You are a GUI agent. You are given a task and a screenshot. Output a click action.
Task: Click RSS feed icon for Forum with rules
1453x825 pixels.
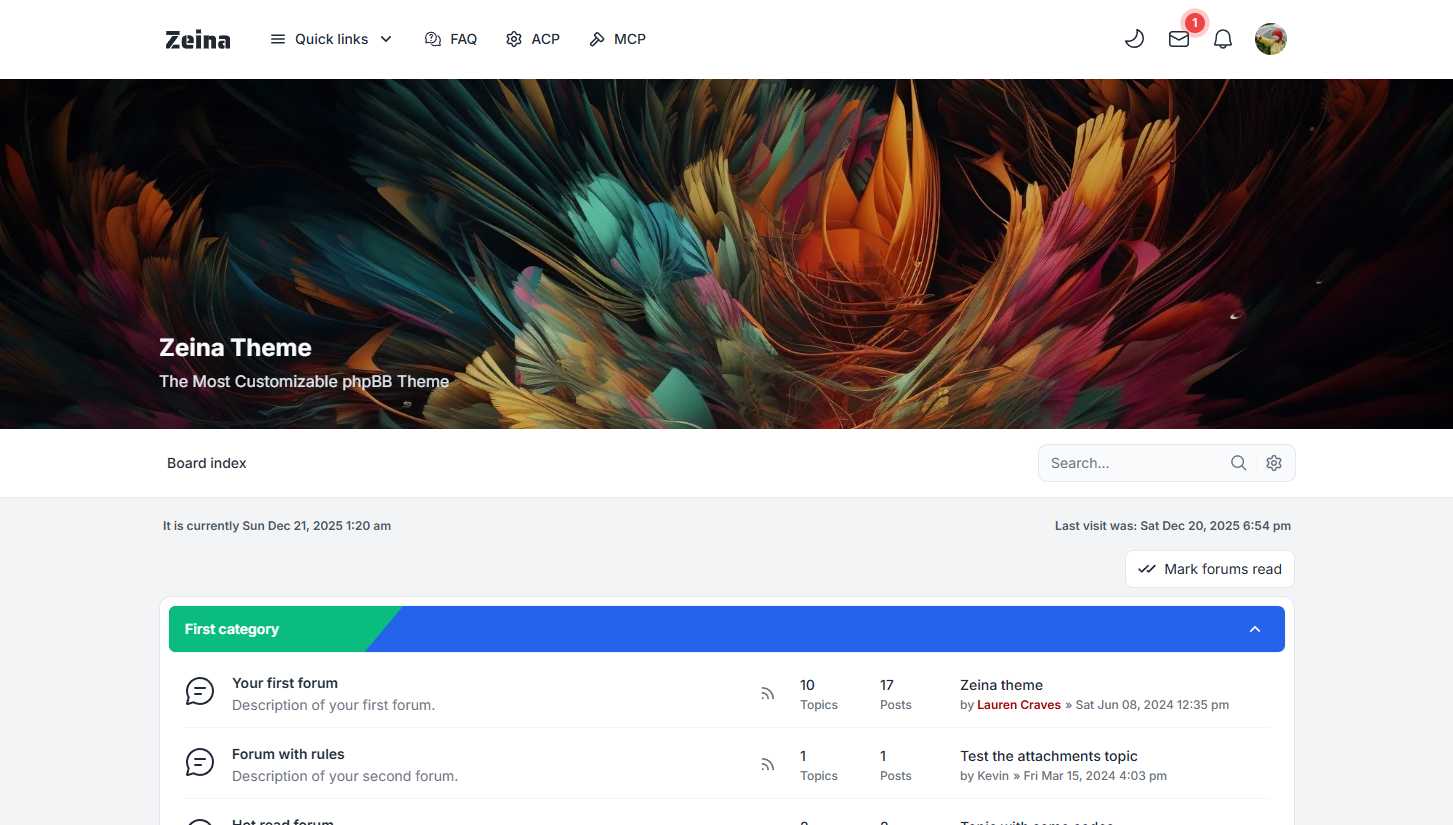click(x=767, y=764)
